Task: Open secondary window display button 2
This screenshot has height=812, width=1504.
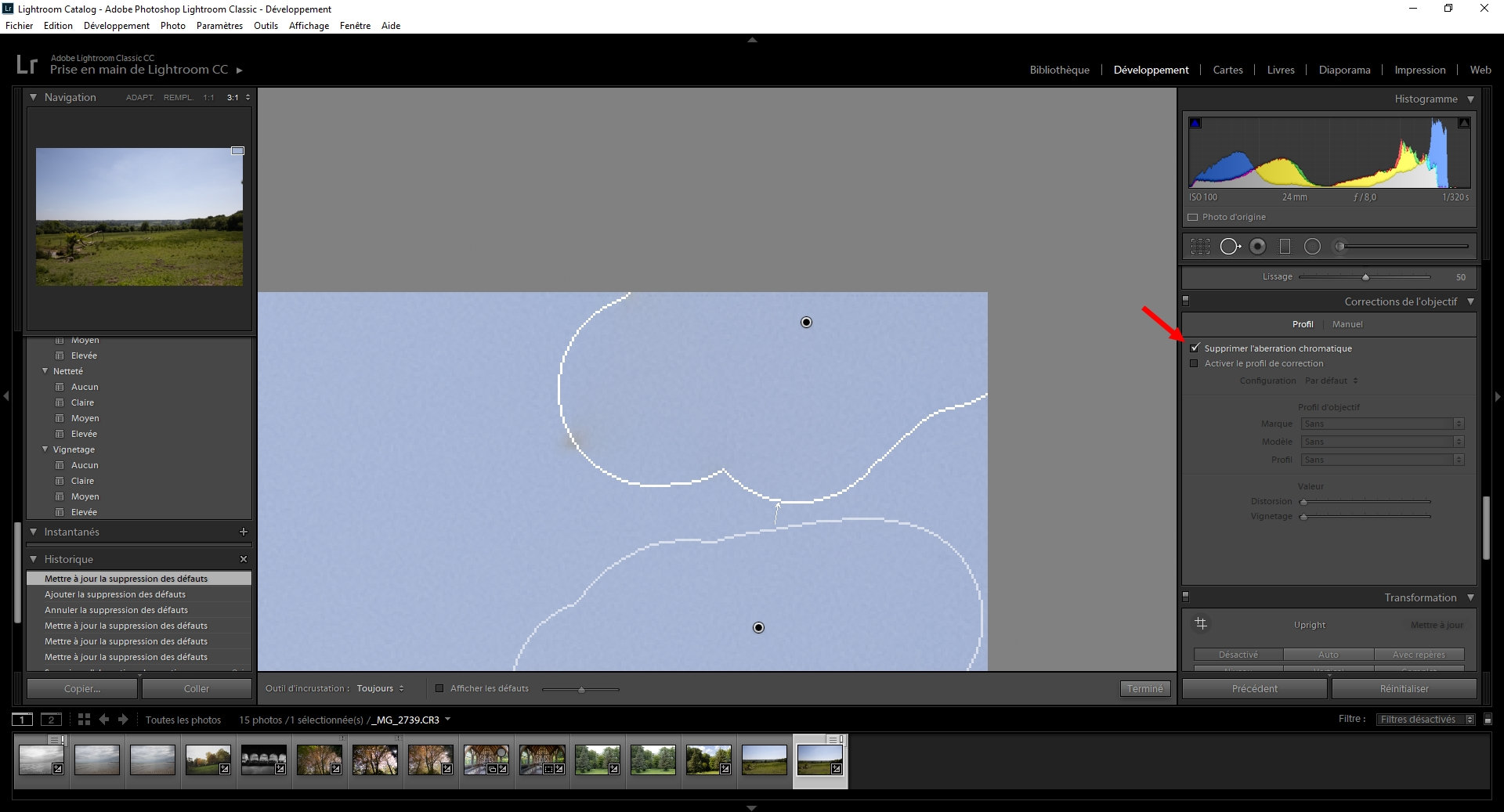Action: (x=51, y=720)
